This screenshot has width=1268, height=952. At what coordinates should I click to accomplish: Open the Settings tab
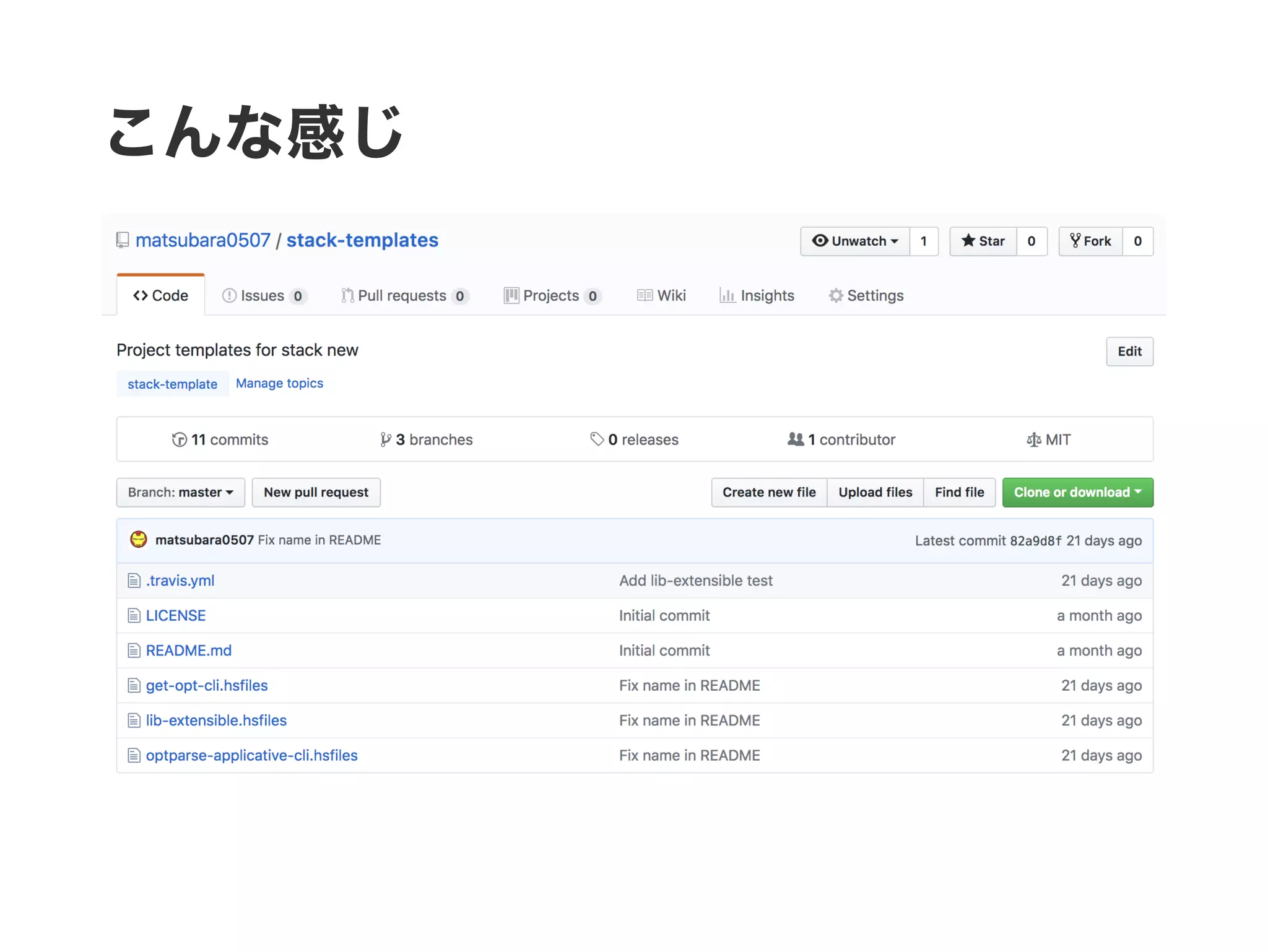866,296
